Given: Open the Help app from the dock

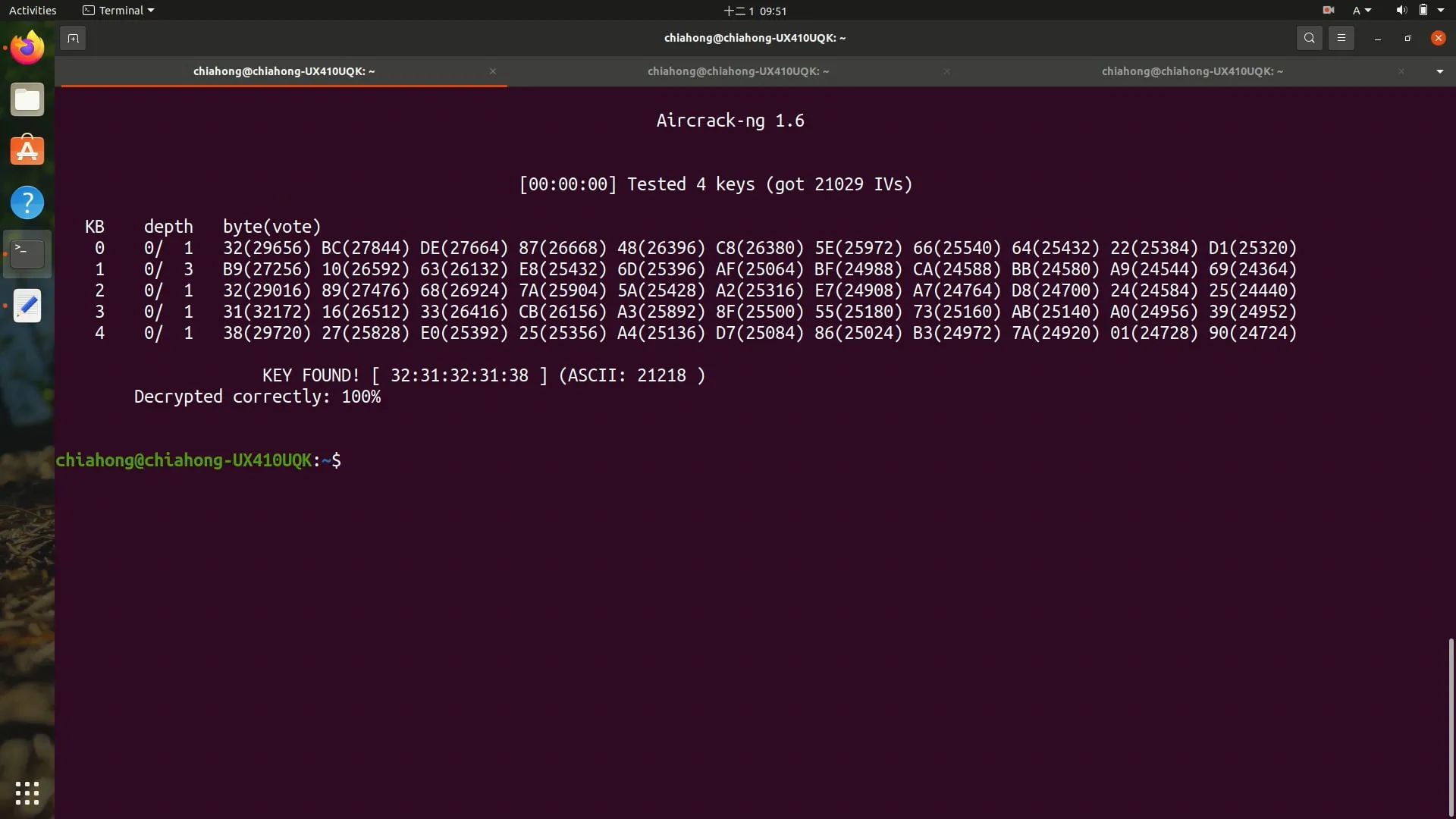Looking at the screenshot, I should 27,202.
